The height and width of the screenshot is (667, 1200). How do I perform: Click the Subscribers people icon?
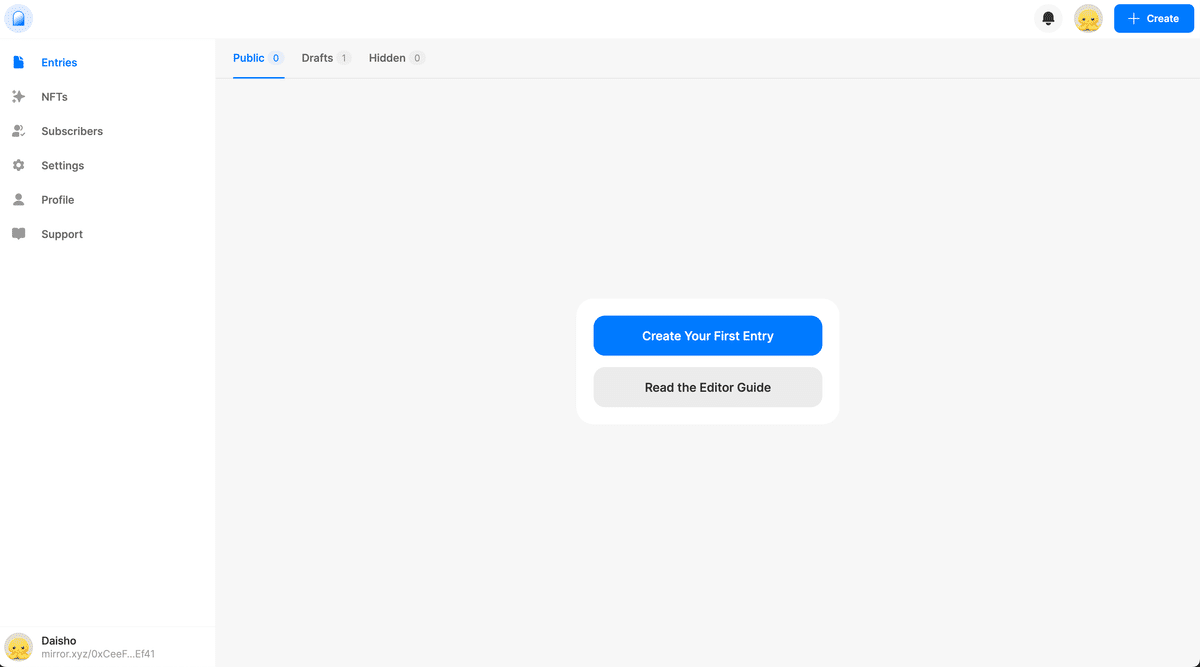18,130
